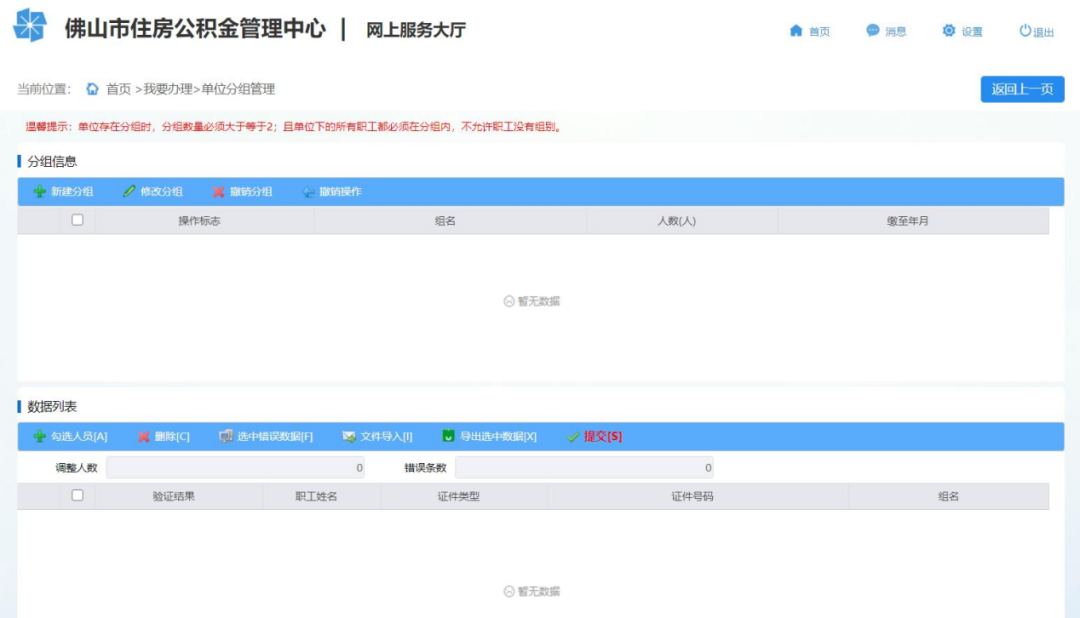Click the 撤销分组 red X icon
Image resolution: width=1080 pixels, height=618 pixels.
[218, 192]
